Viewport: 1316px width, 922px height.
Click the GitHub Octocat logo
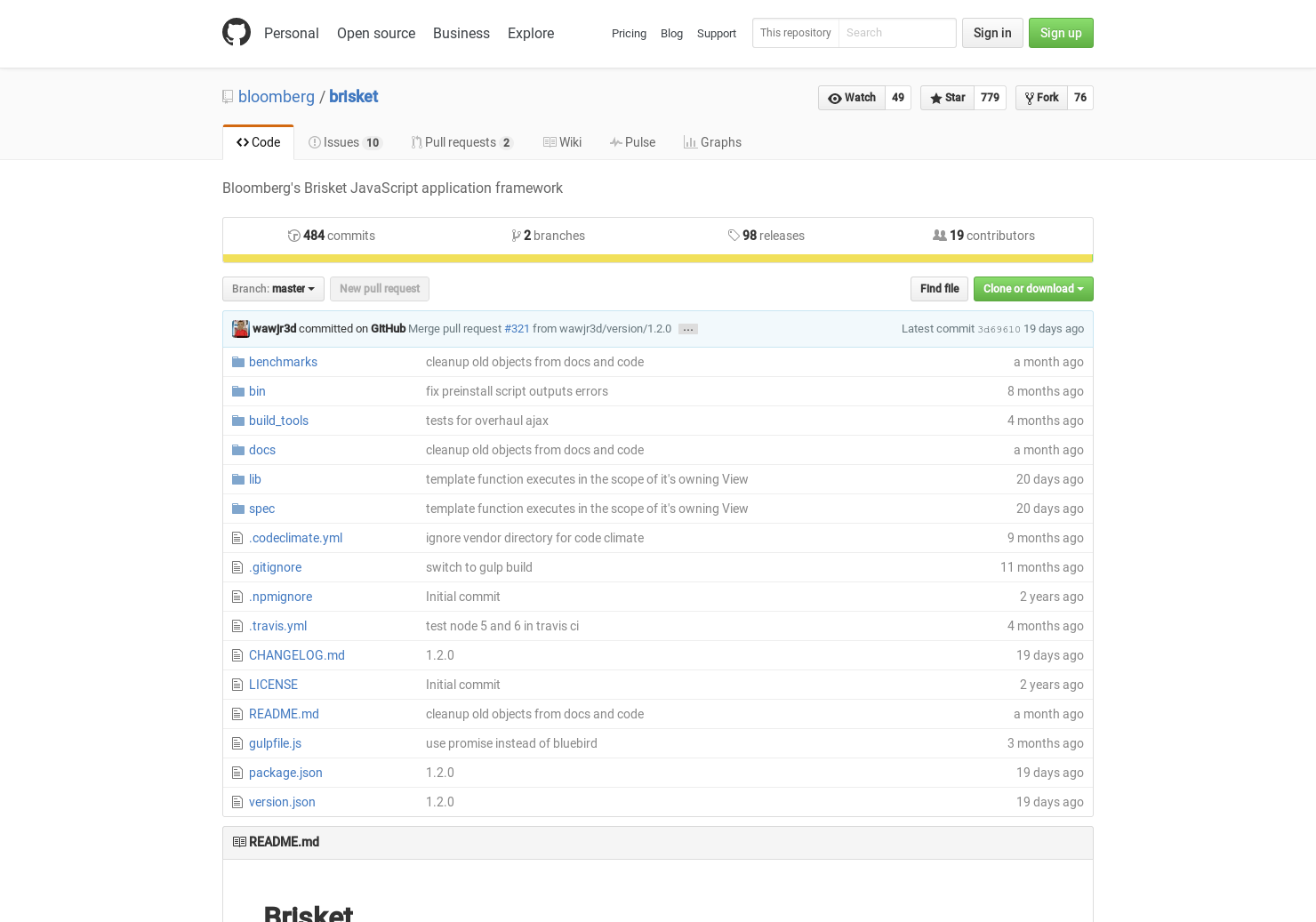[x=237, y=32]
